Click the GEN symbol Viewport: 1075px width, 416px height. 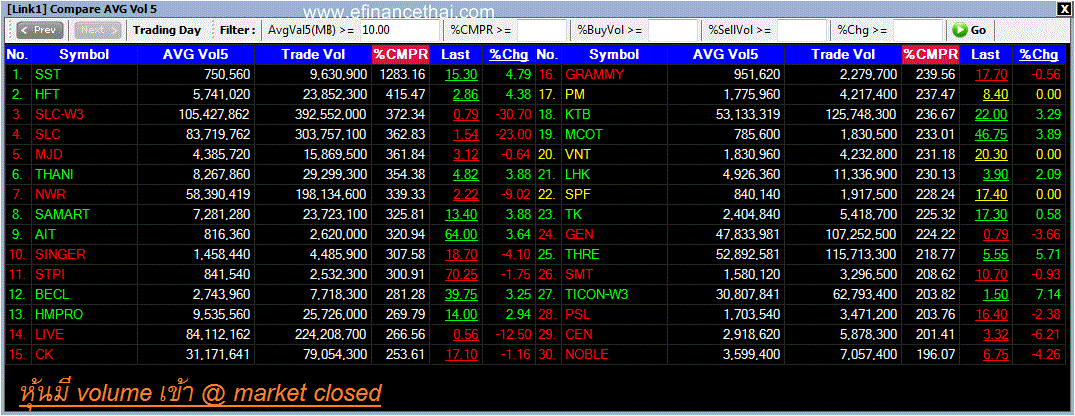(x=579, y=234)
